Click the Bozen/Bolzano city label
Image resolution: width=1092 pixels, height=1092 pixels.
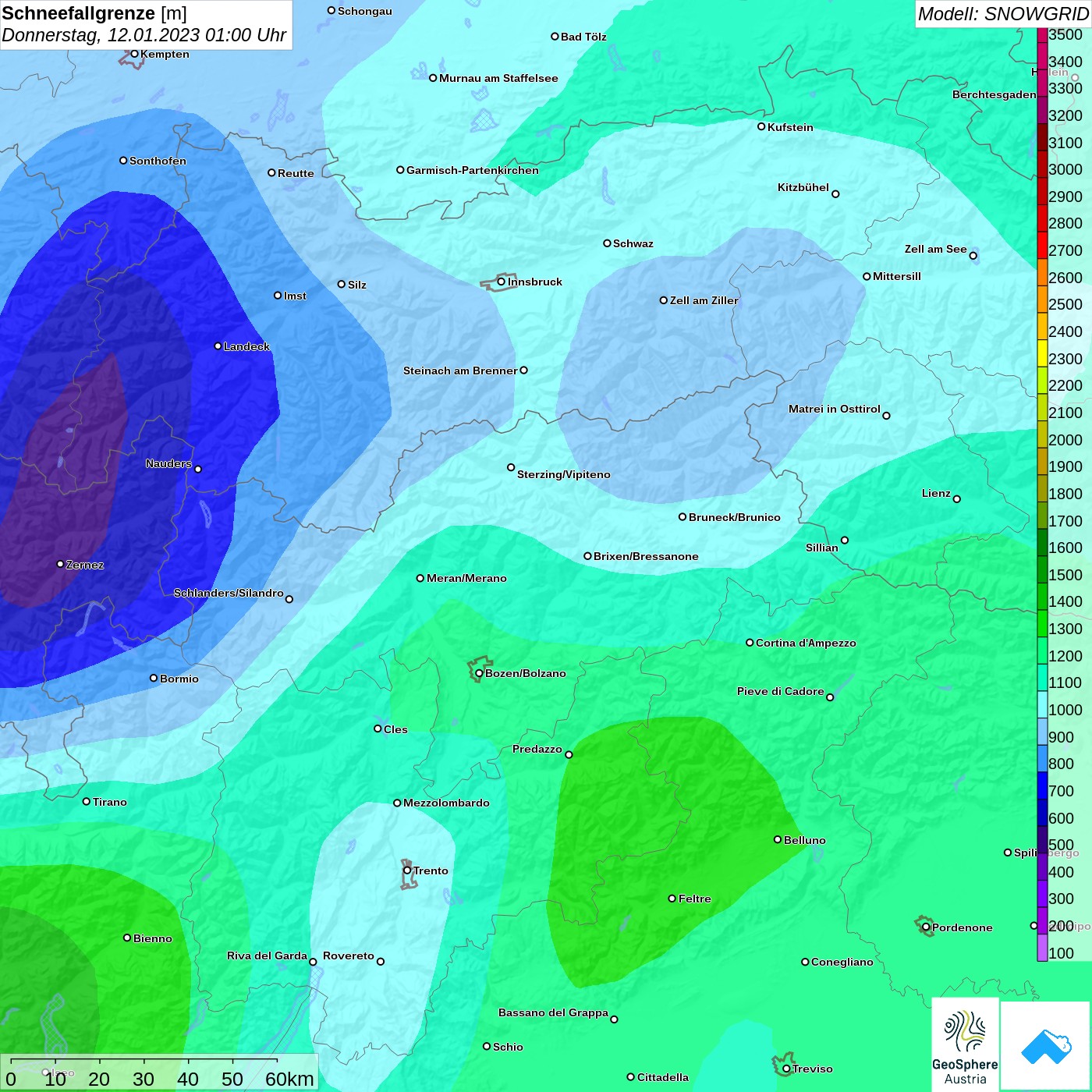tap(526, 673)
